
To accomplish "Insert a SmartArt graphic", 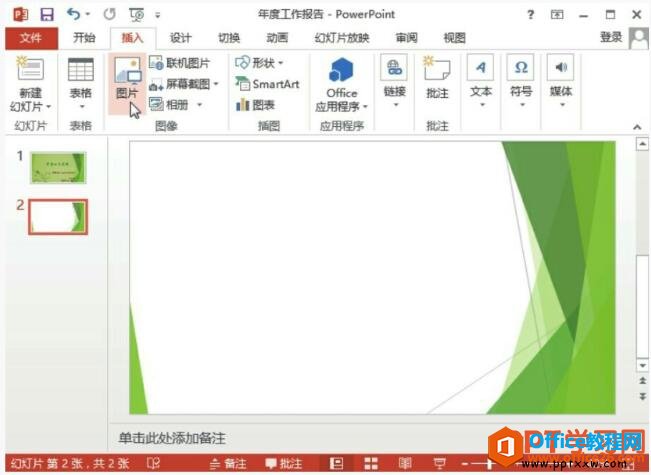I will tap(267, 84).
